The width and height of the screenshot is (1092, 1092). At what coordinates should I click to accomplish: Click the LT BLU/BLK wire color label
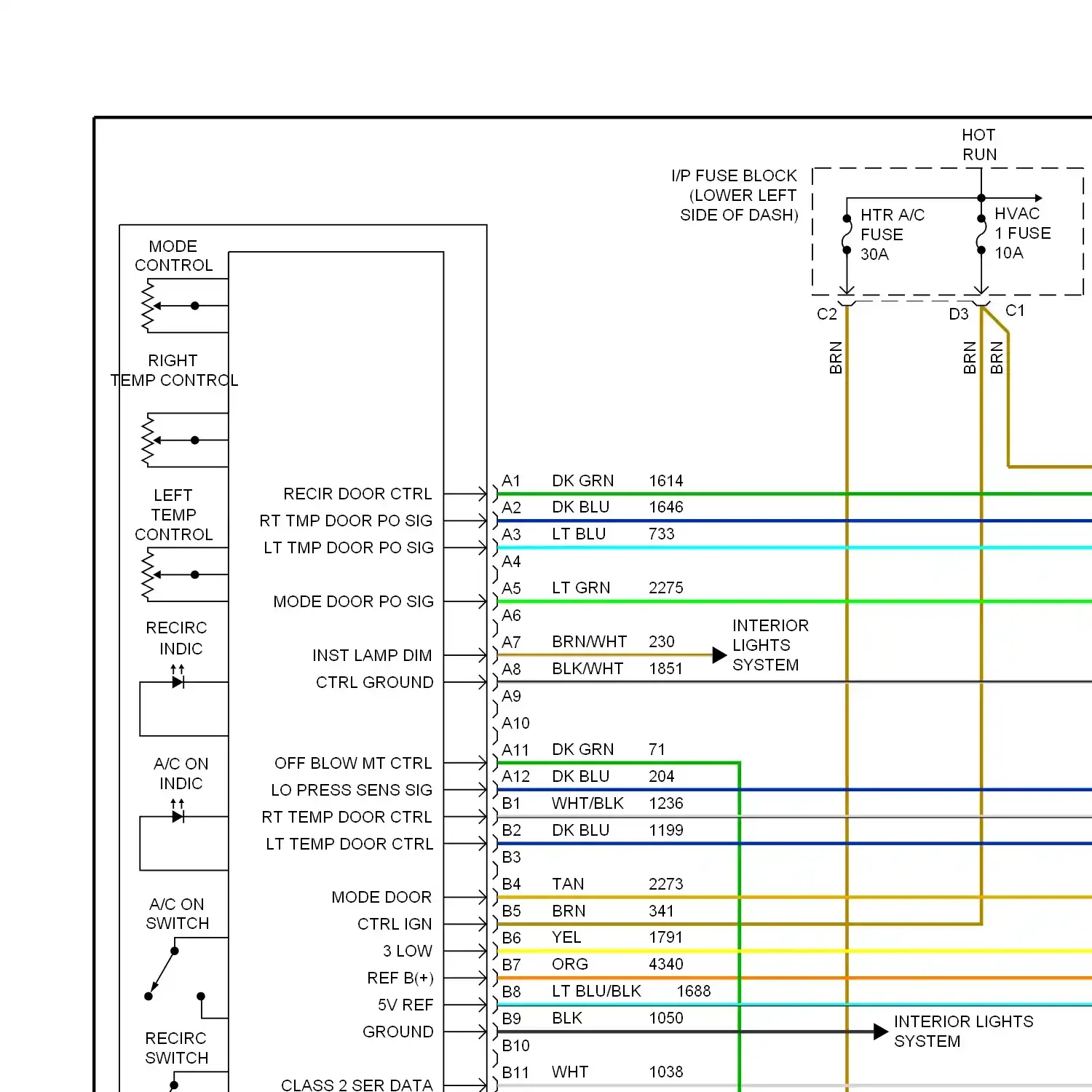[x=596, y=992]
